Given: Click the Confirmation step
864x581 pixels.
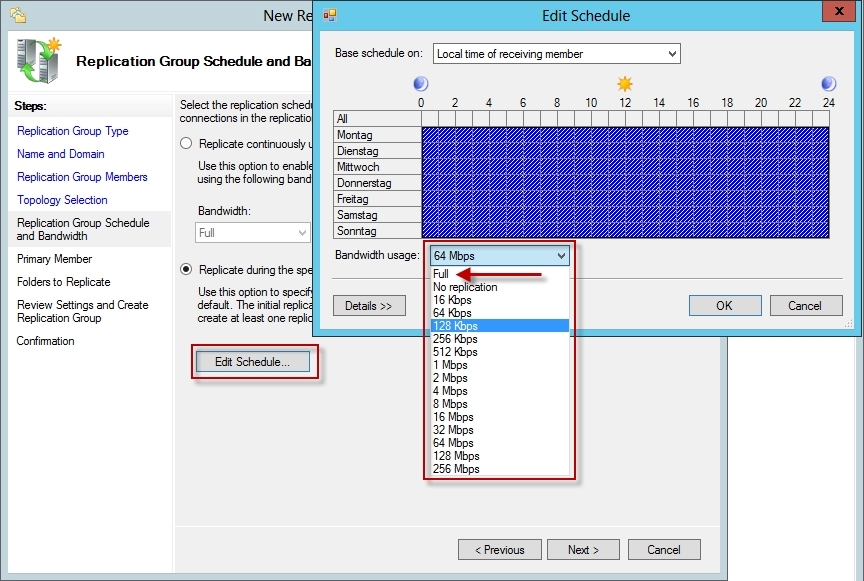Looking at the screenshot, I should pyautogui.click(x=46, y=341).
